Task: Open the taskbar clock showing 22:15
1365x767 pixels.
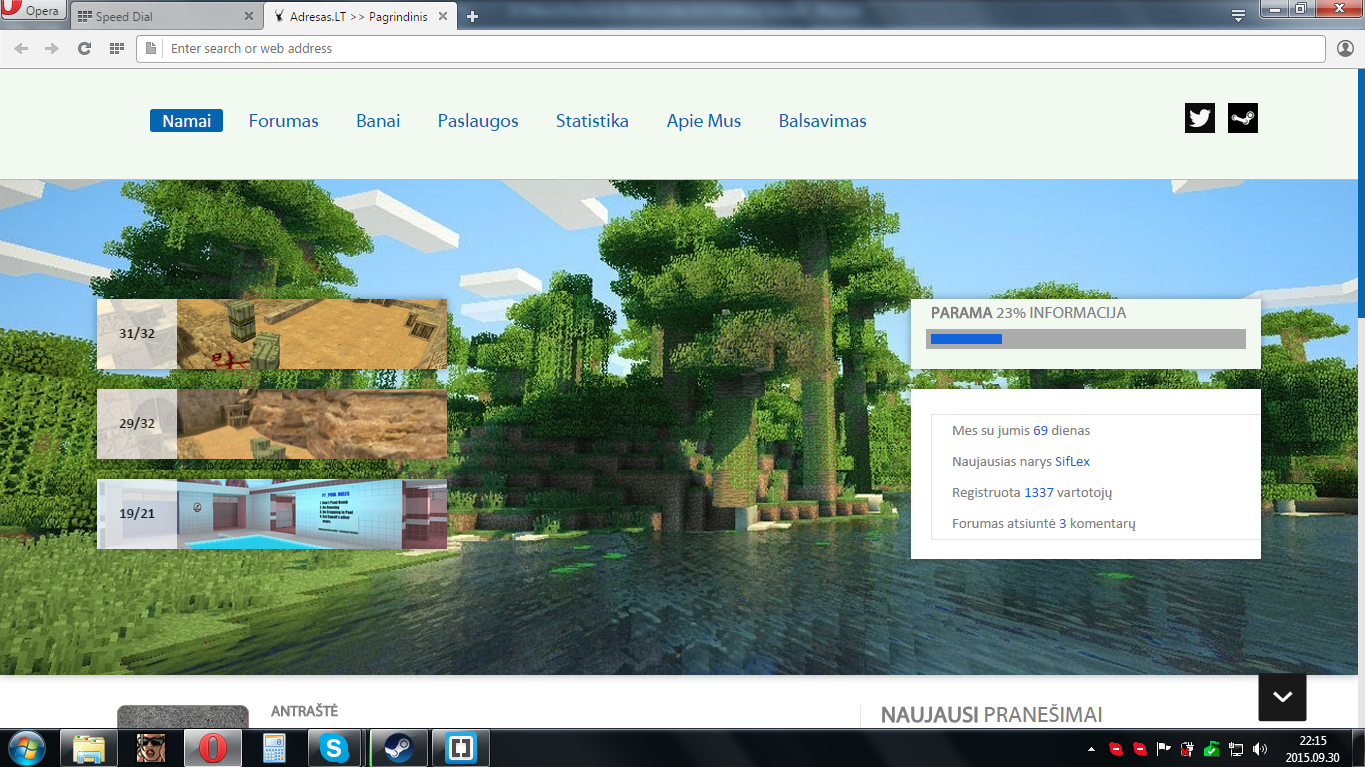Action: 1312,748
